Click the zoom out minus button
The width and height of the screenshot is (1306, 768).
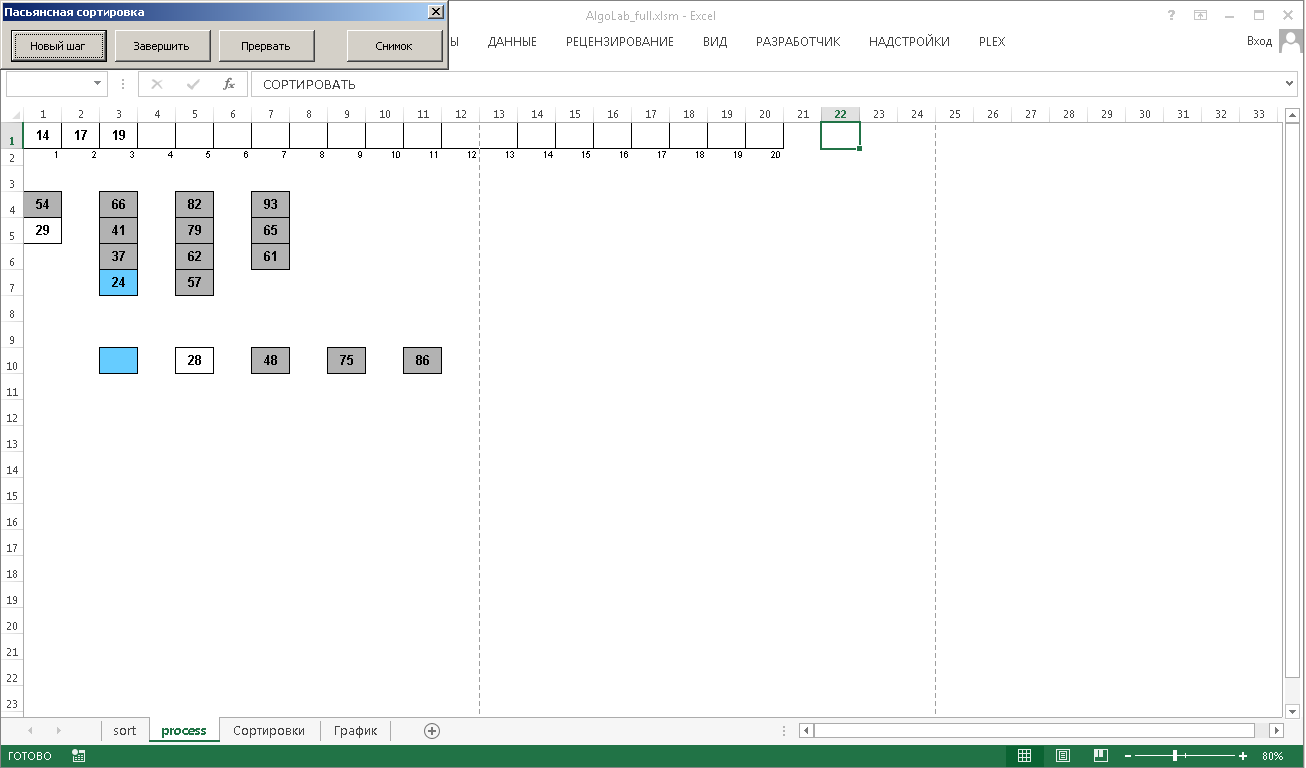pyautogui.click(x=1129, y=756)
